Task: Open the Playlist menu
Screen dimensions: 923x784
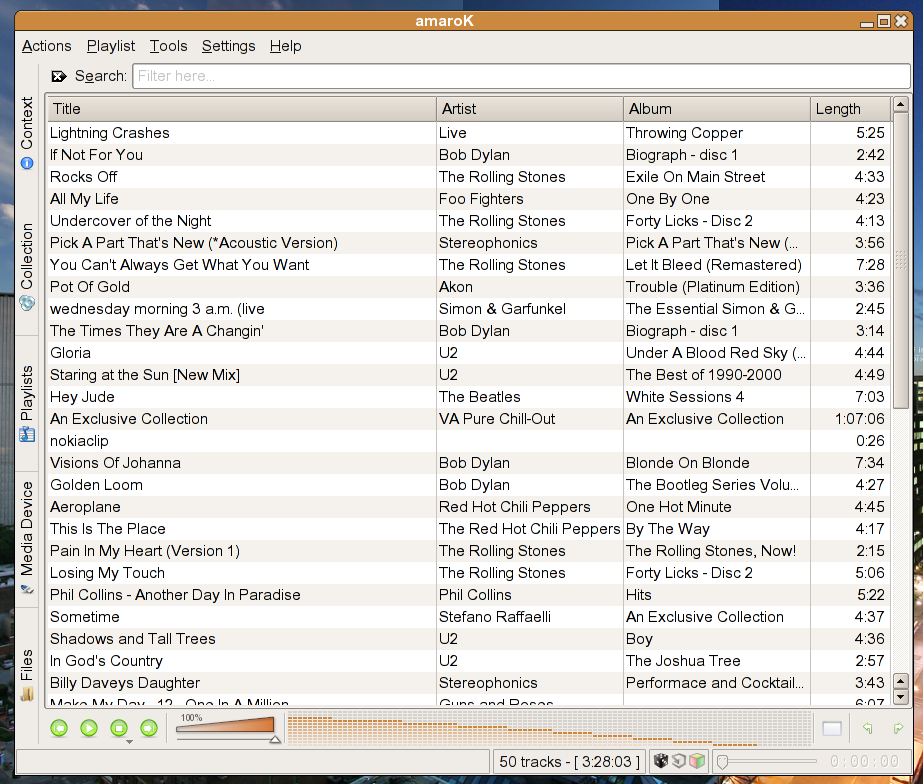Action: [111, 46]
